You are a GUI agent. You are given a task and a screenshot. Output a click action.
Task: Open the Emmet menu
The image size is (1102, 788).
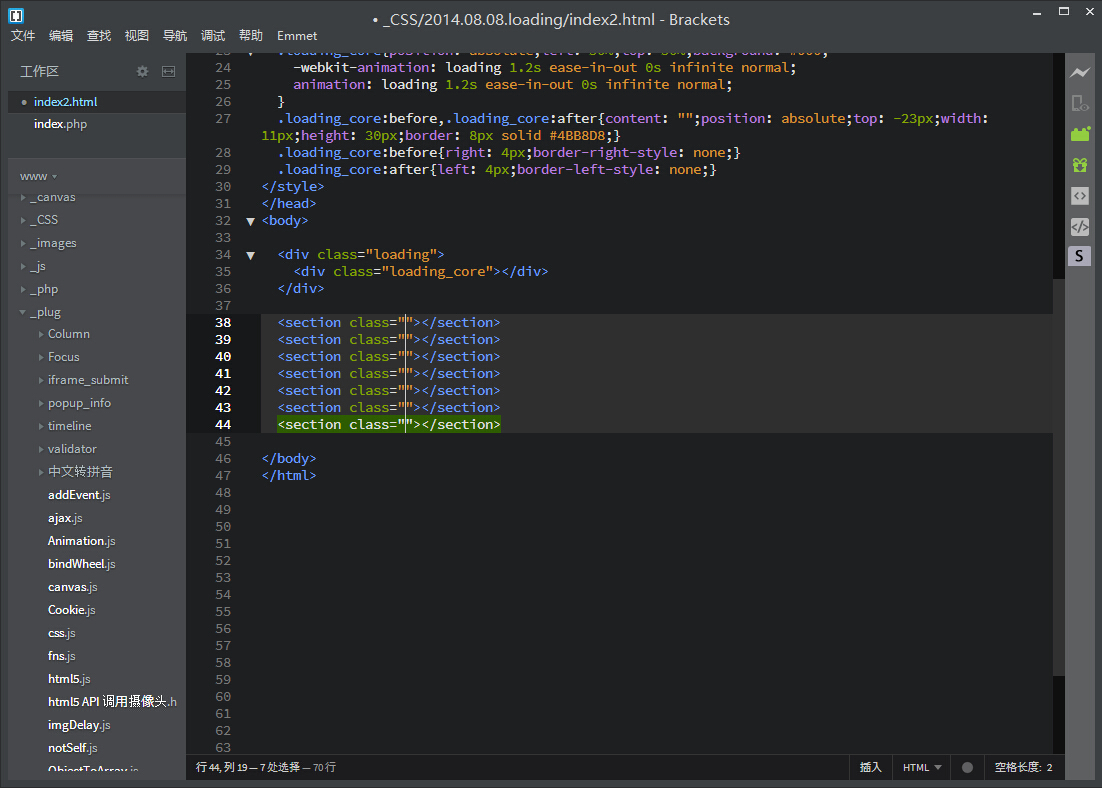pos(297,36)
